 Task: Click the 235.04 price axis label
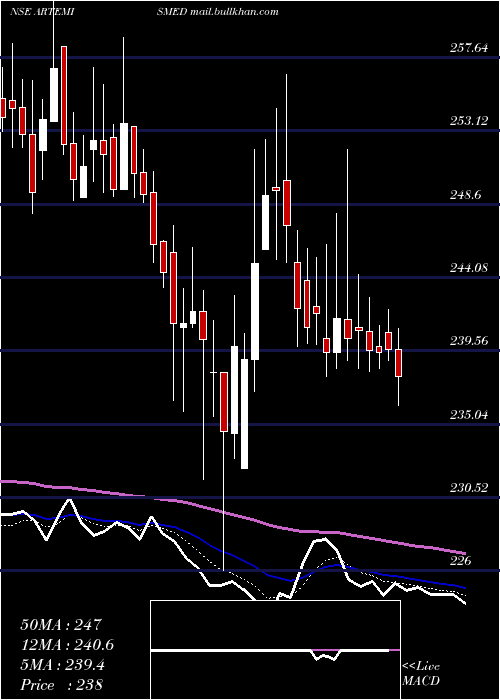[x=469, y=414]
